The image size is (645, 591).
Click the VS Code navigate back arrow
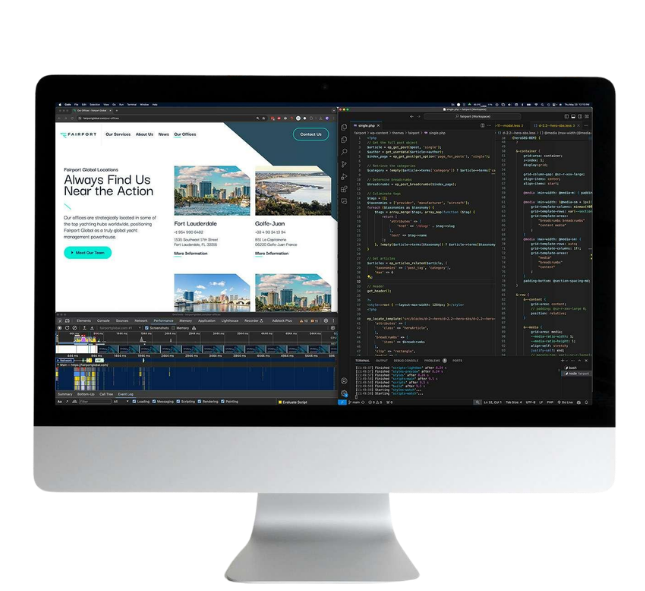pos(412,117)
